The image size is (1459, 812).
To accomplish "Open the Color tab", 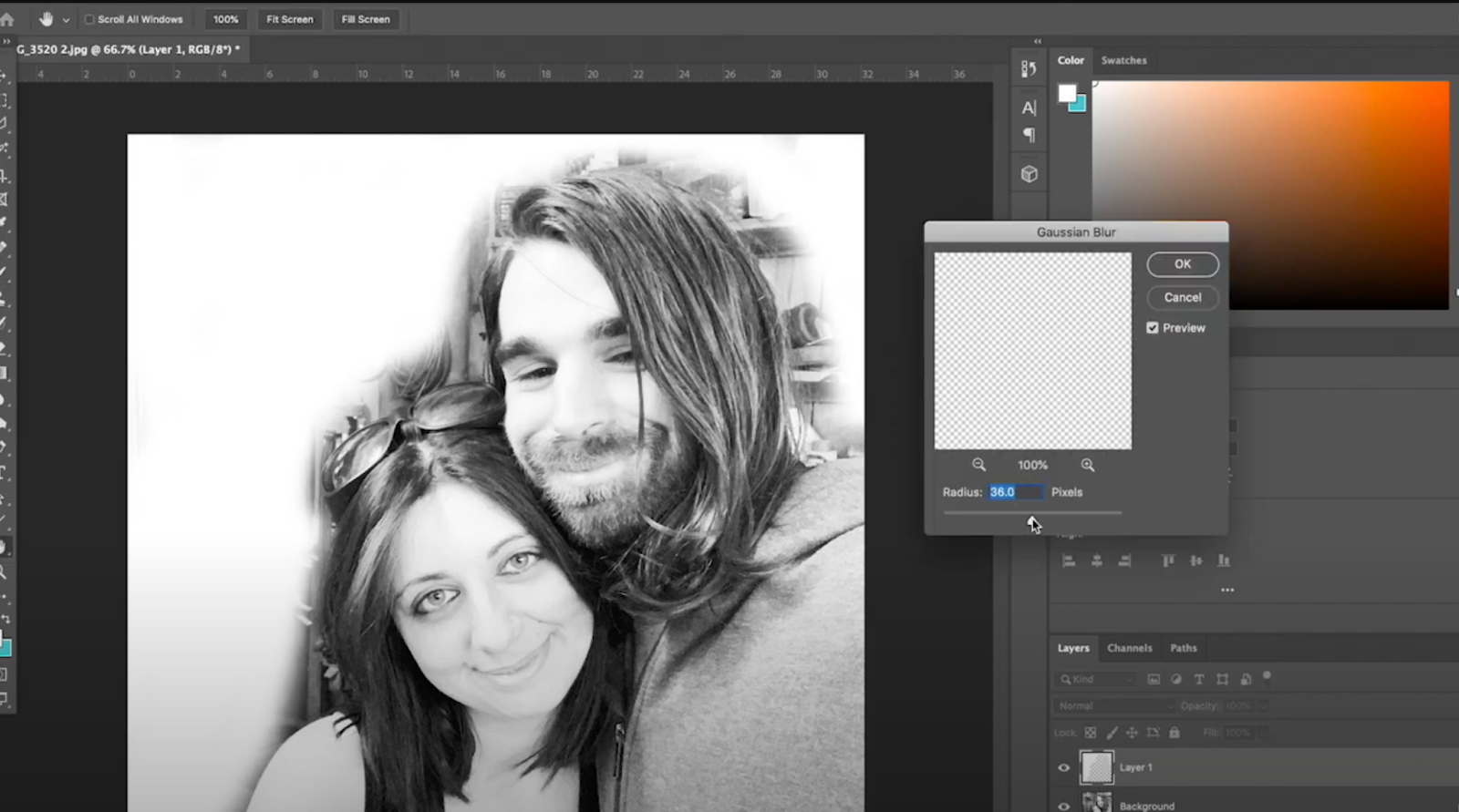I will 1071,60.
